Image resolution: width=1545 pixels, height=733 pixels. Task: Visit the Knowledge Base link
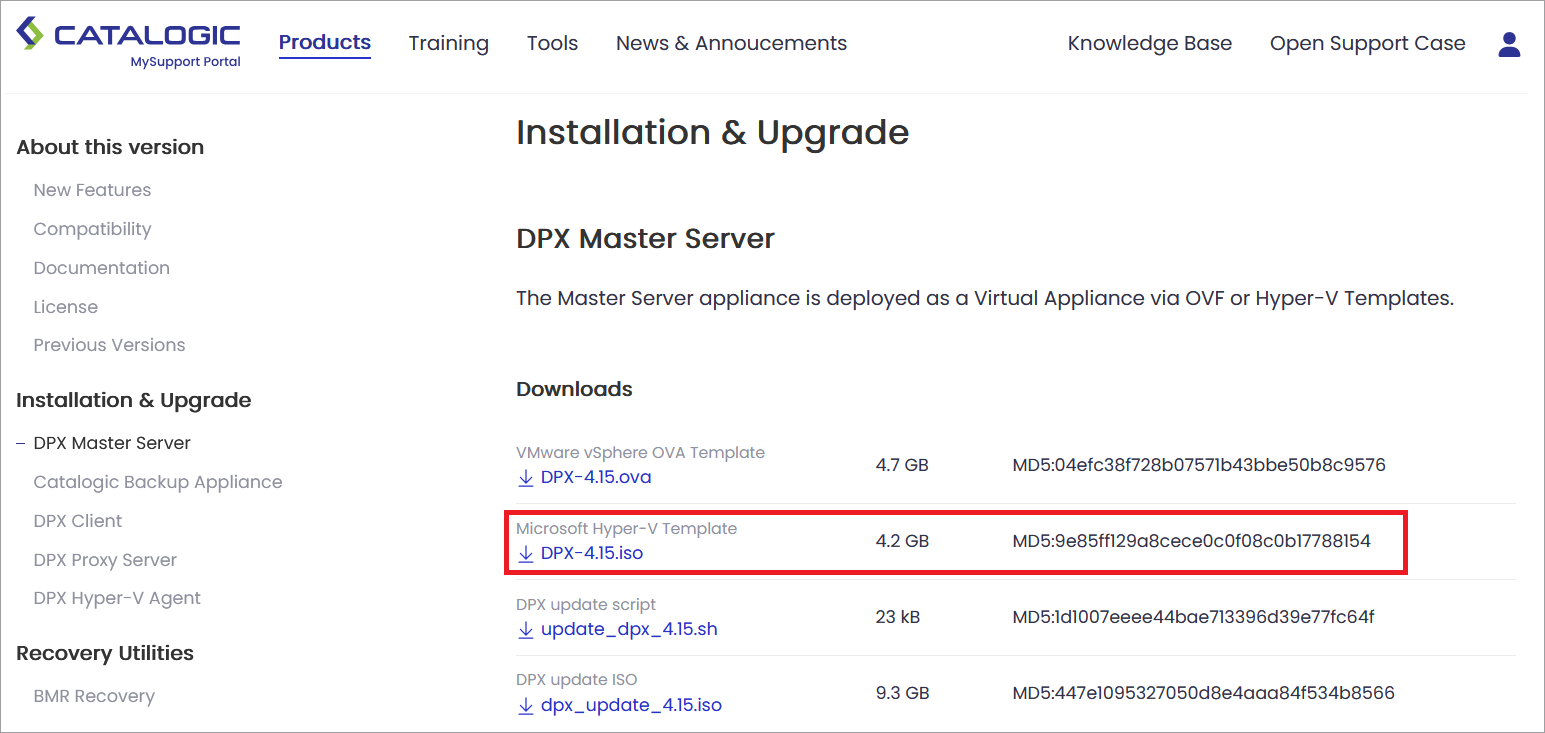(x=1149, y=44)
